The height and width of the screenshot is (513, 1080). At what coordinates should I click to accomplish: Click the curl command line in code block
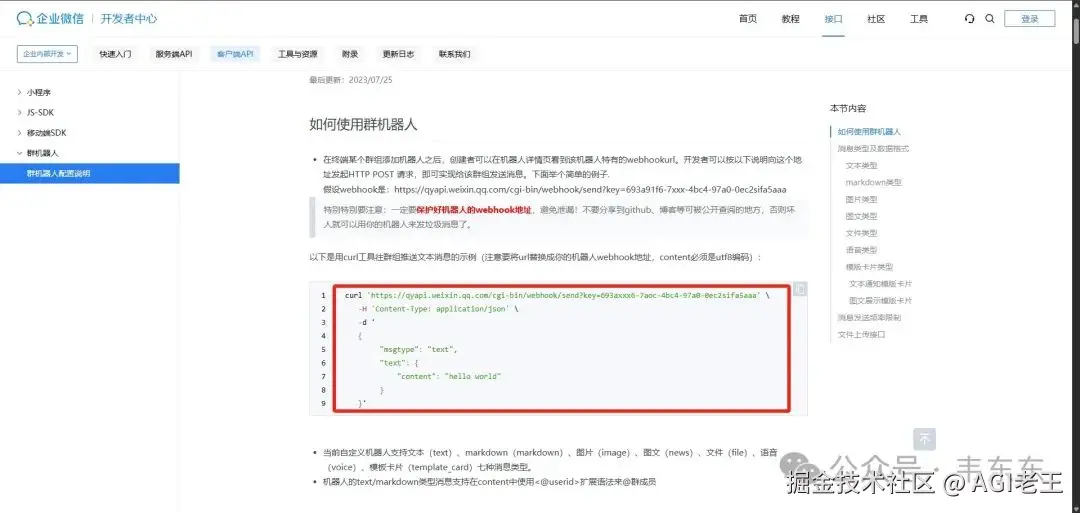point(557,295)
